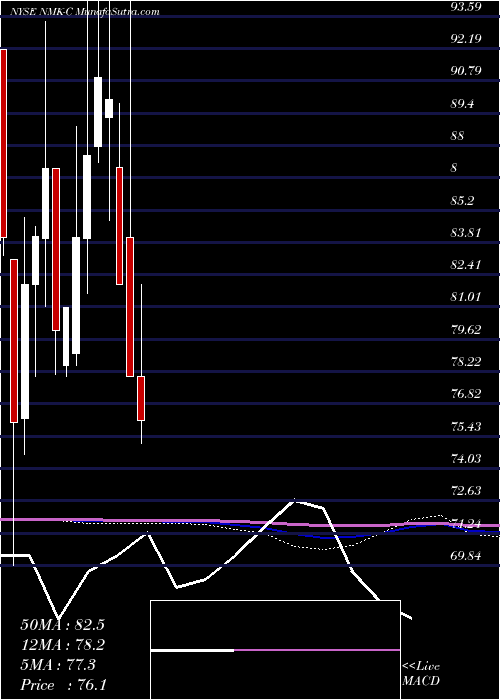Click the 90.79 price axis value
Viewport: 500px width, 700px height.
click(x=465, y=71)
